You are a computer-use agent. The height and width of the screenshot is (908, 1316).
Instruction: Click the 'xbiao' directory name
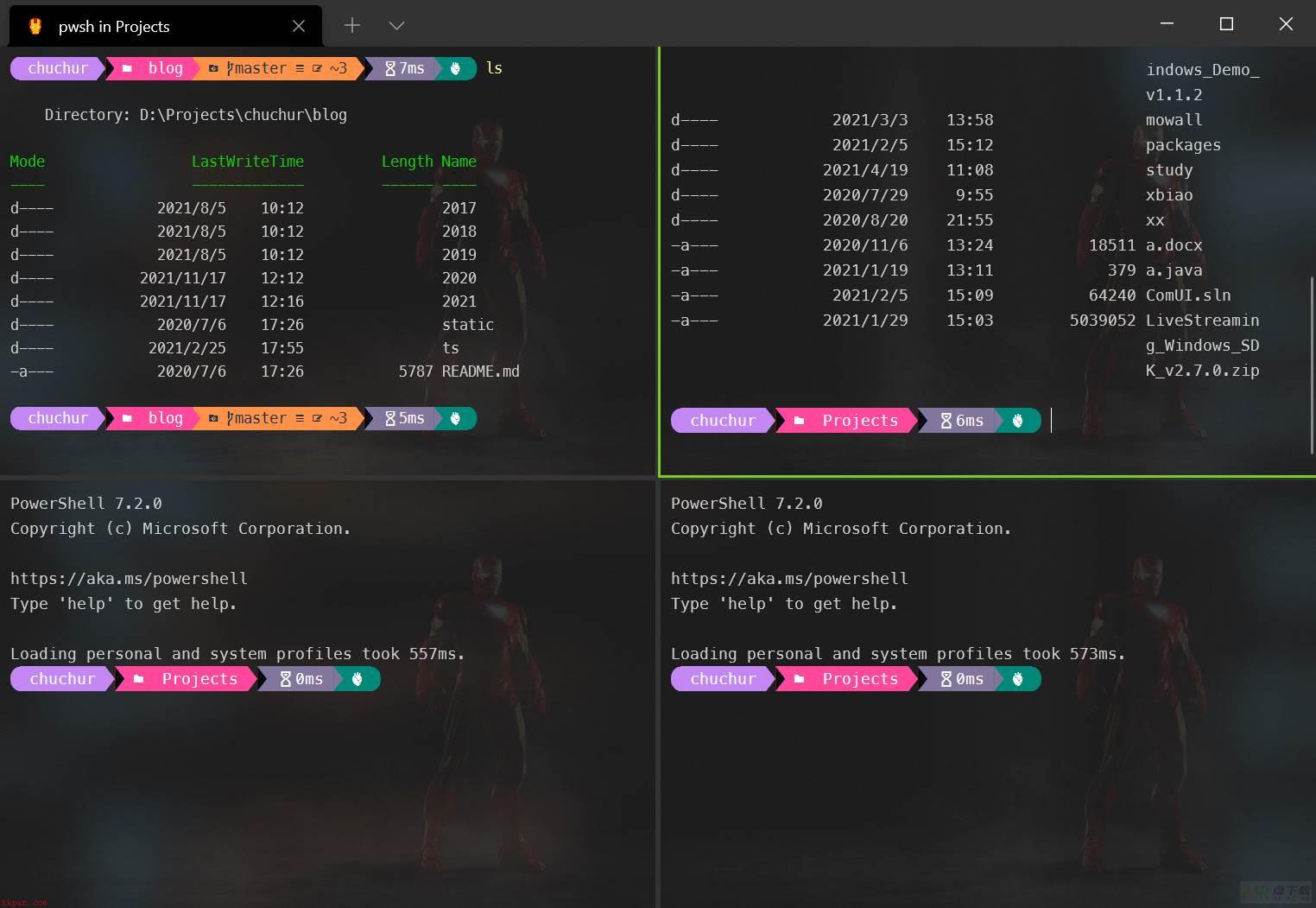(x=1169, y=195)
